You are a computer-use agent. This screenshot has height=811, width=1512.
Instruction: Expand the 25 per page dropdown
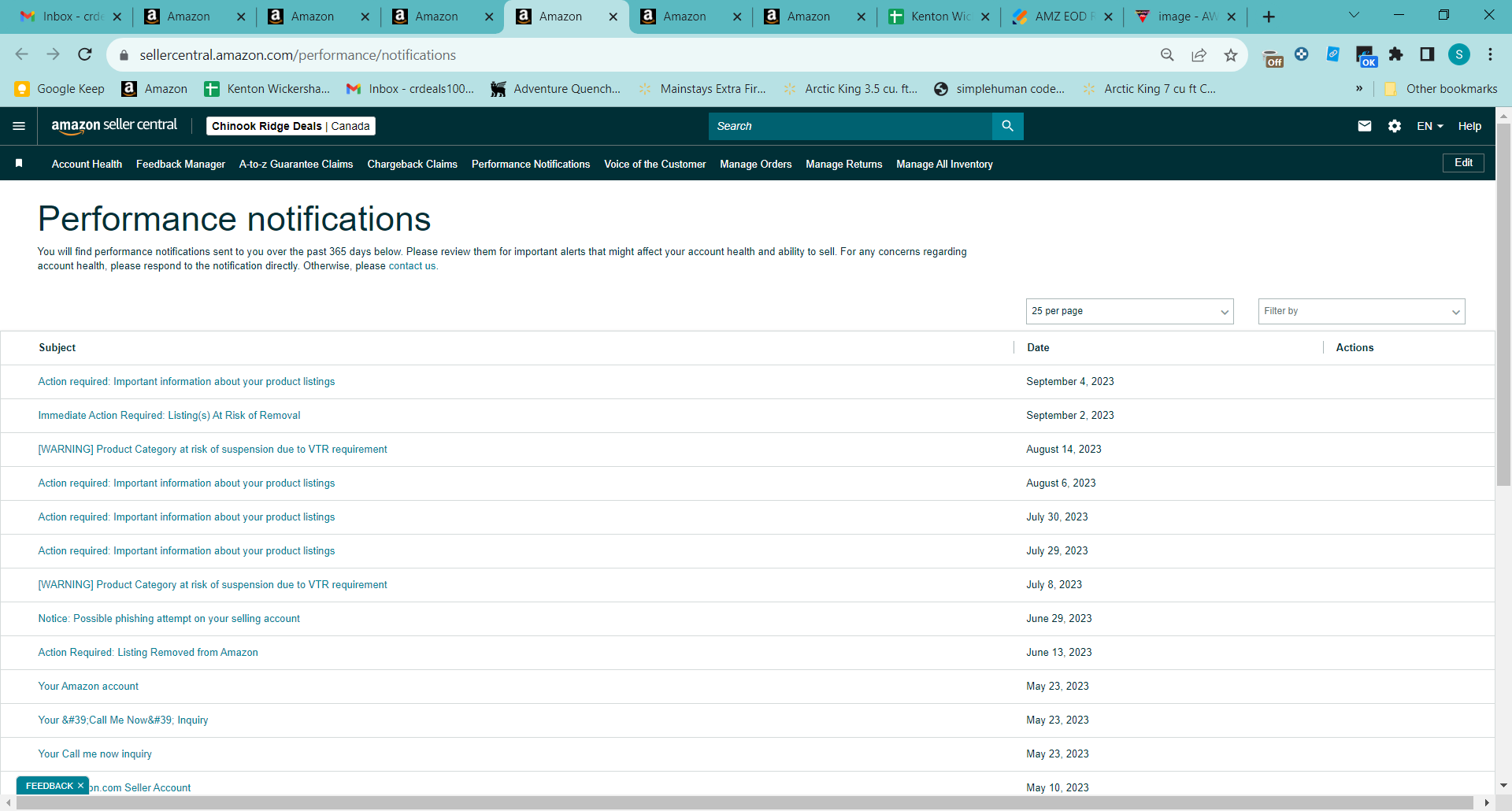[x=1129, y=311]
